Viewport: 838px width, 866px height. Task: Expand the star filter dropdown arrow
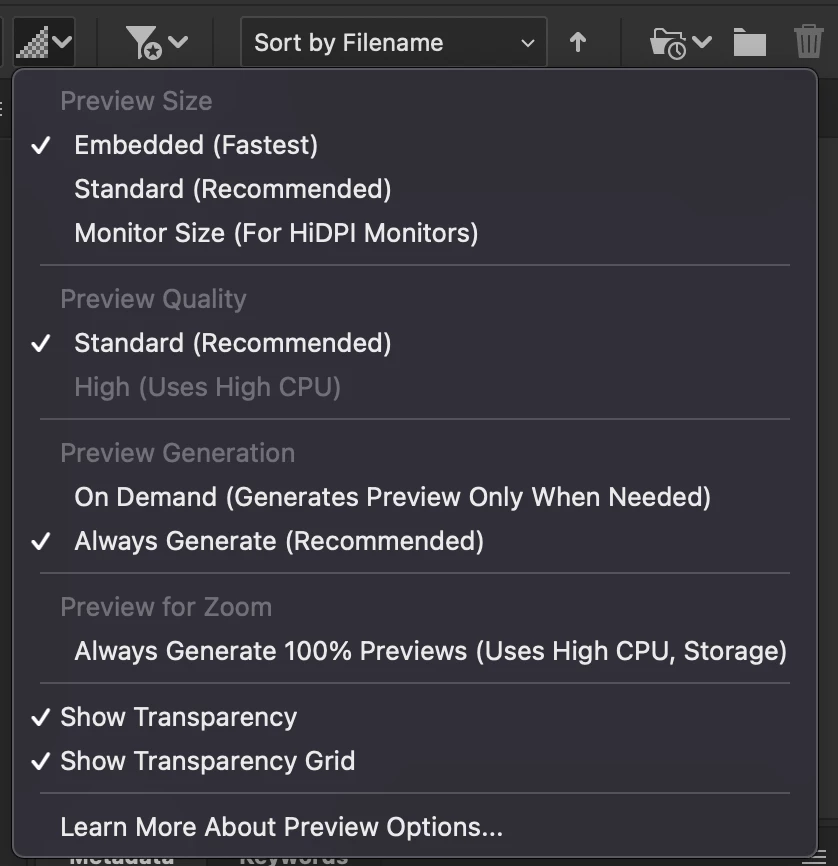click(x=178, y=43)
